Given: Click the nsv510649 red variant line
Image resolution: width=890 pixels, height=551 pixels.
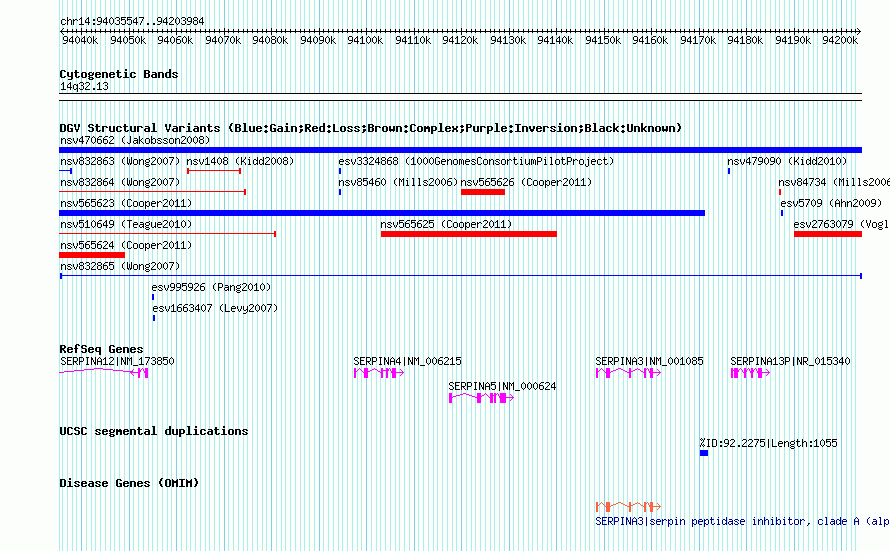Looking at the screenshot, I should click(167, 234).
